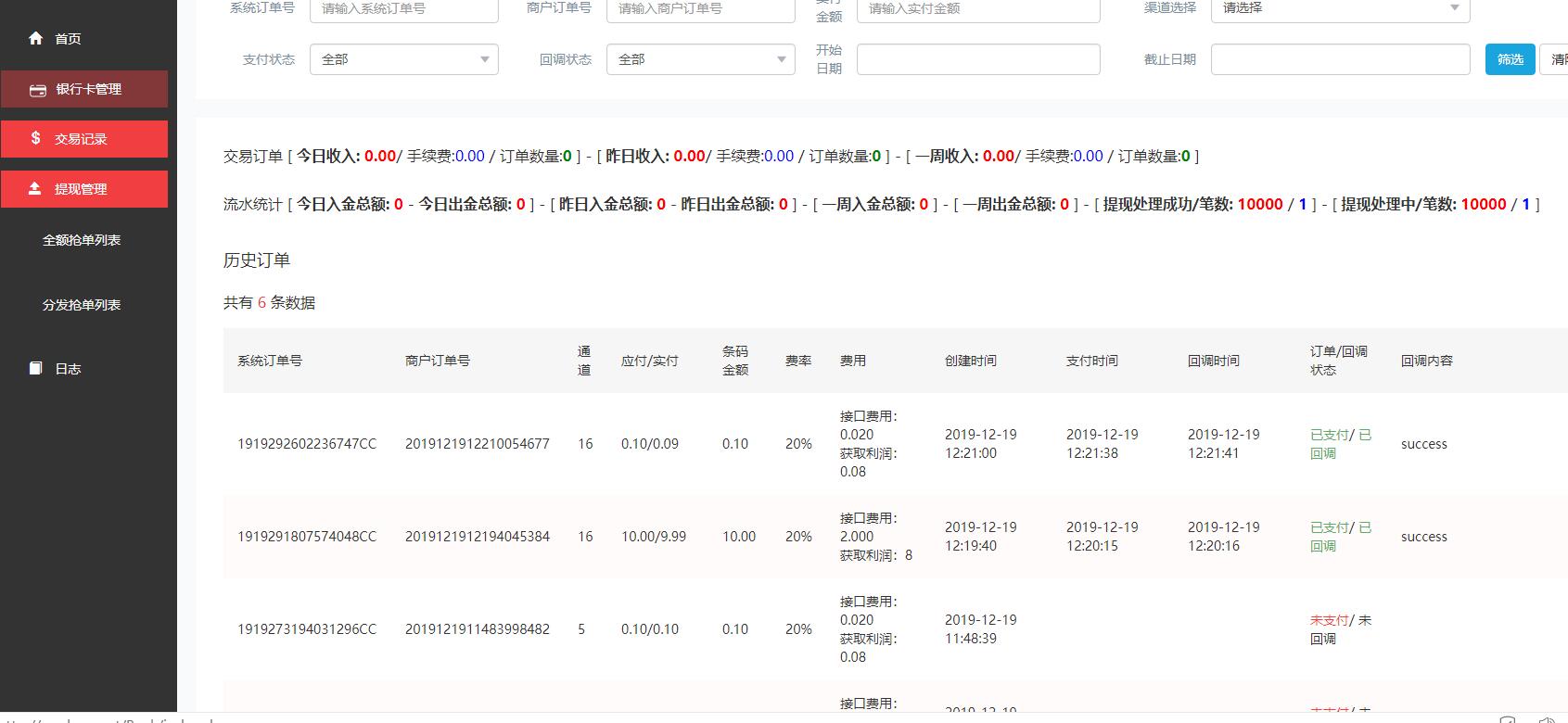Image resolution: width=1568 pixels, height=723 pixels.
Task: Click into 系统订单号 input field
Action: (403, 9)
